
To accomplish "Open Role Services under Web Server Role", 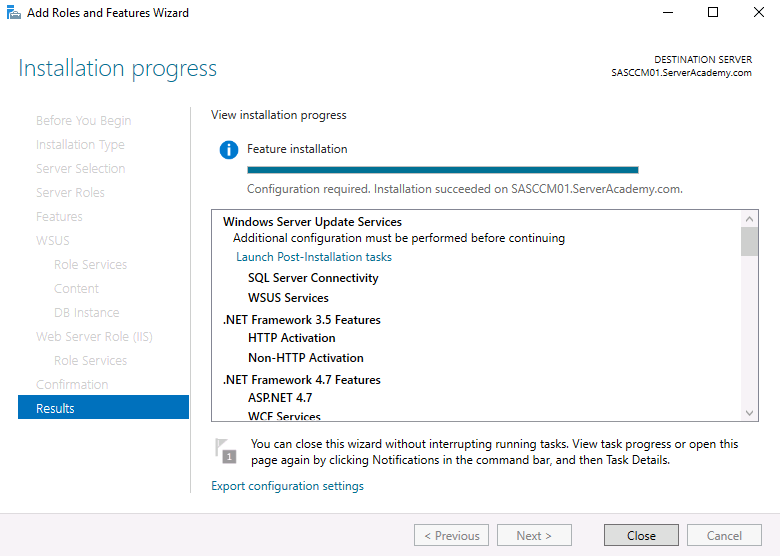I will (91, 361).
